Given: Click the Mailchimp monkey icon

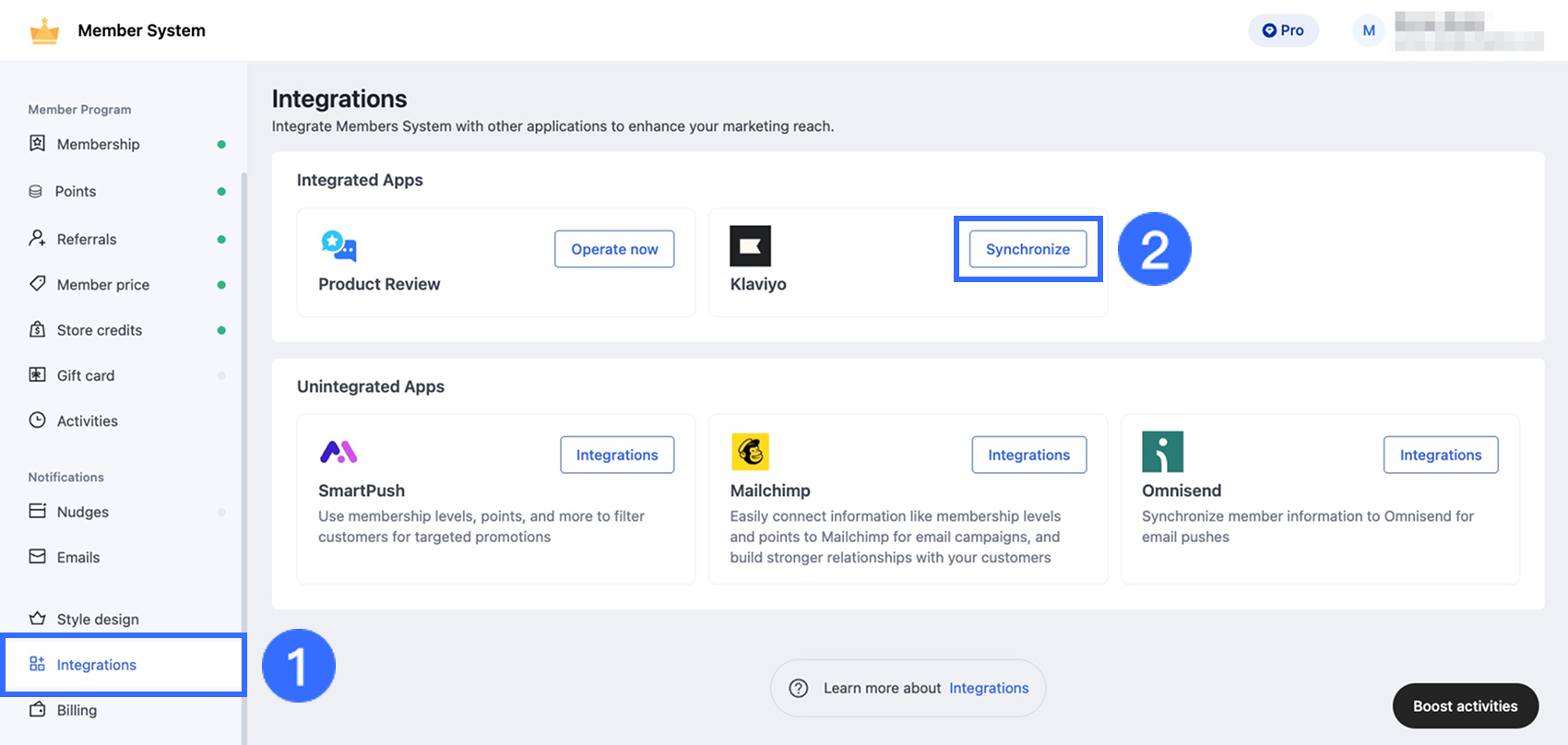Looking at the screenshot, I should 750,452.
